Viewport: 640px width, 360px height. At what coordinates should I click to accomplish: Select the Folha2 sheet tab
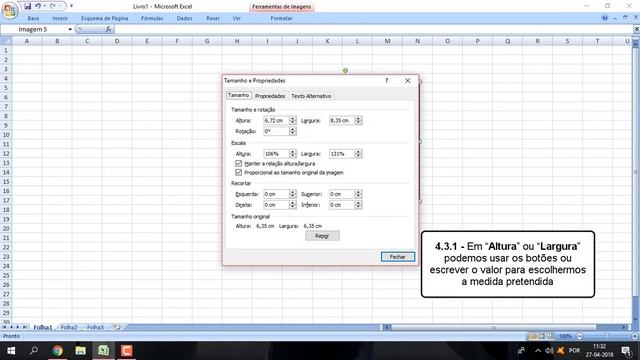coord(69,327)
